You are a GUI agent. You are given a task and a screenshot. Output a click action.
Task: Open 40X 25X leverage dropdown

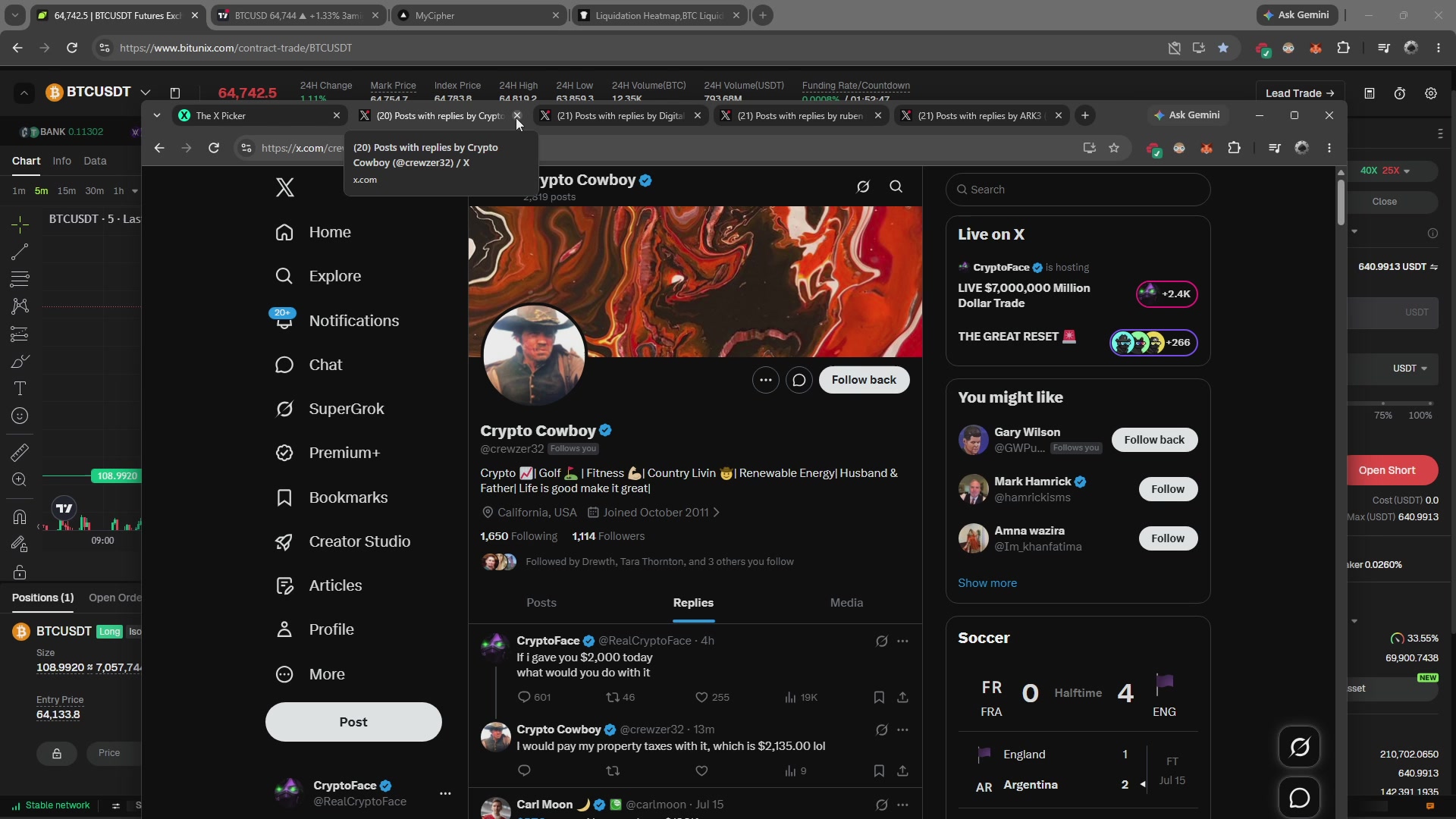coord(1385,171)
